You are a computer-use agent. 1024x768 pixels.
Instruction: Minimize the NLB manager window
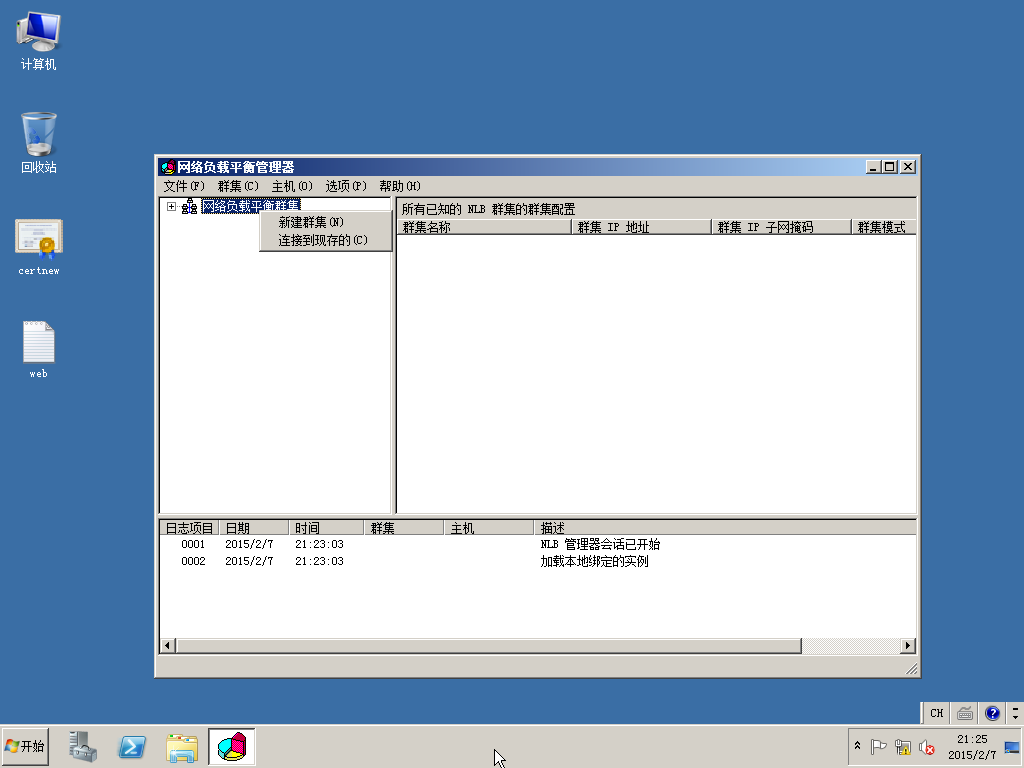click(x=873, y=167)
